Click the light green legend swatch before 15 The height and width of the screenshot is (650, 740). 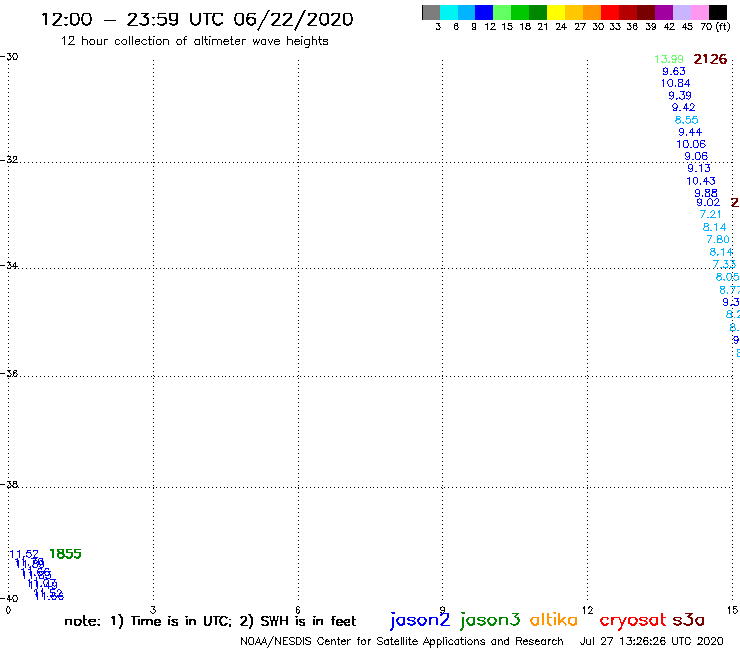(502, 12)
